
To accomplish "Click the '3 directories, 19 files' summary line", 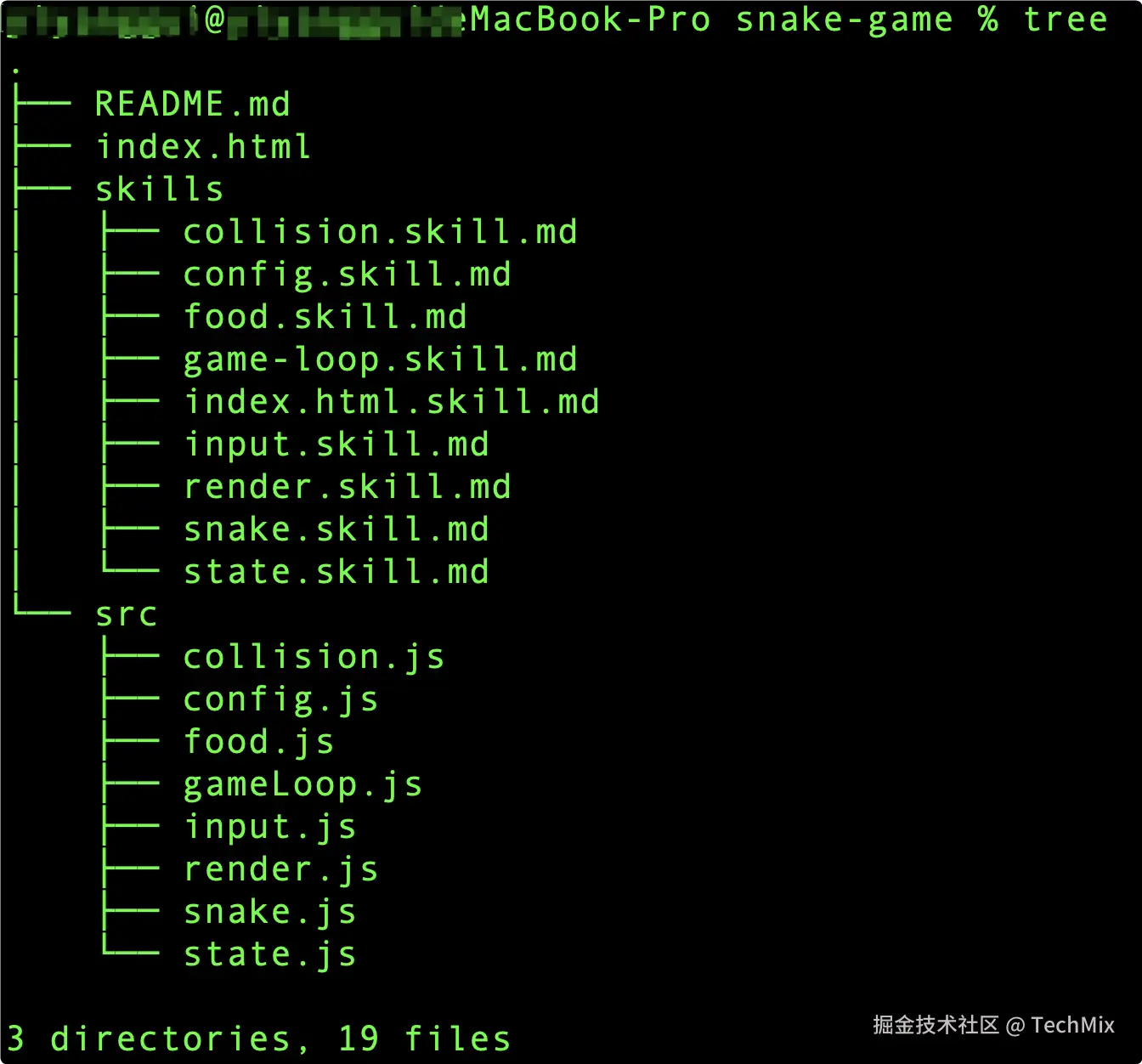I will (259, 1039).
